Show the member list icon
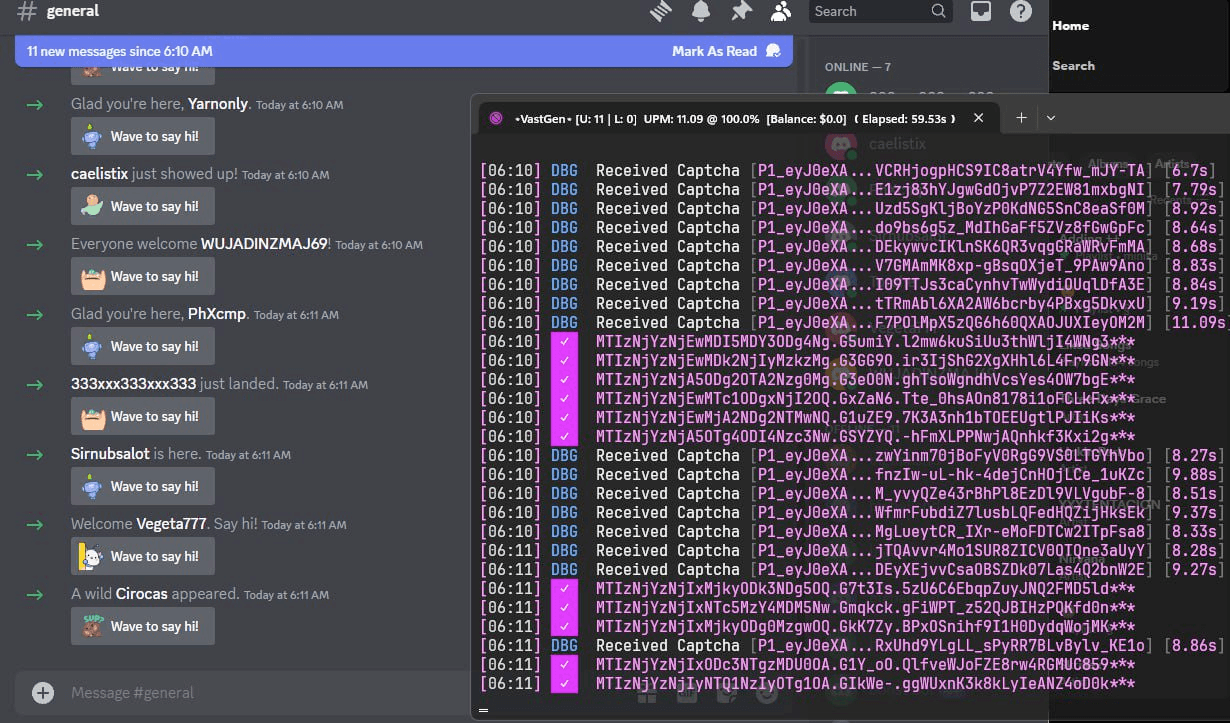1230x723 pixels. point(781,12)
